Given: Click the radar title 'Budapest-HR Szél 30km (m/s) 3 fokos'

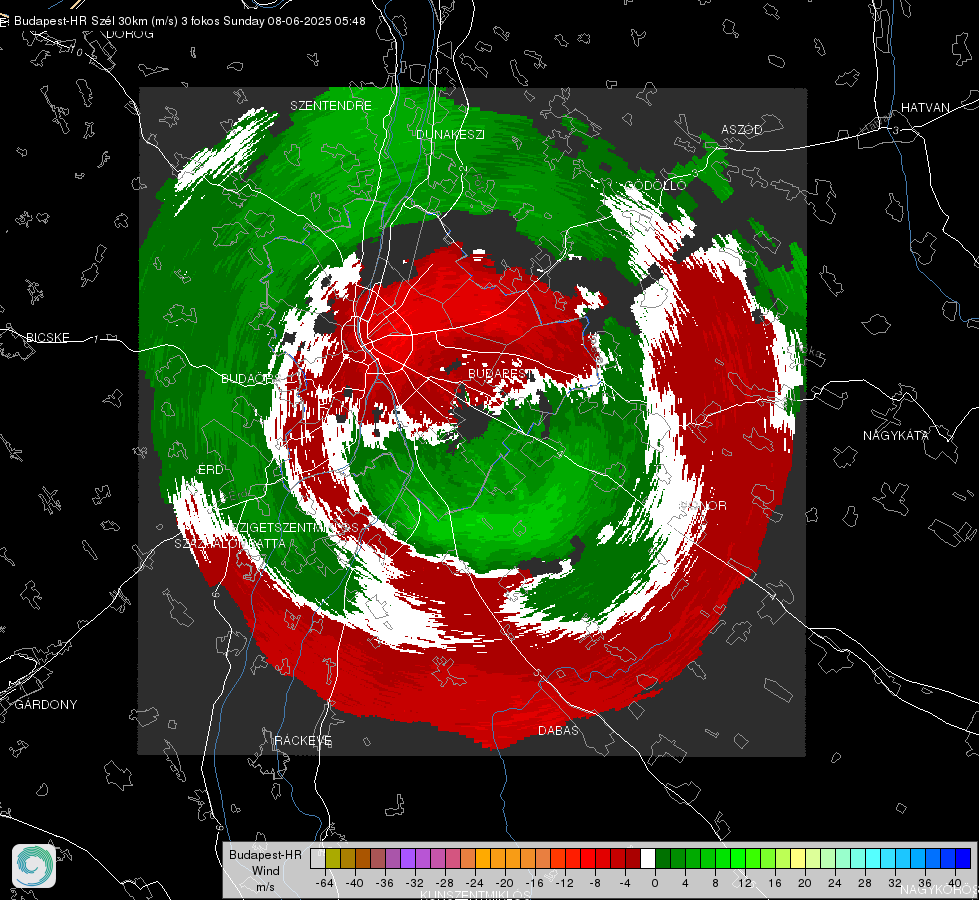Looking at the screenshot, I should point(117,21).
